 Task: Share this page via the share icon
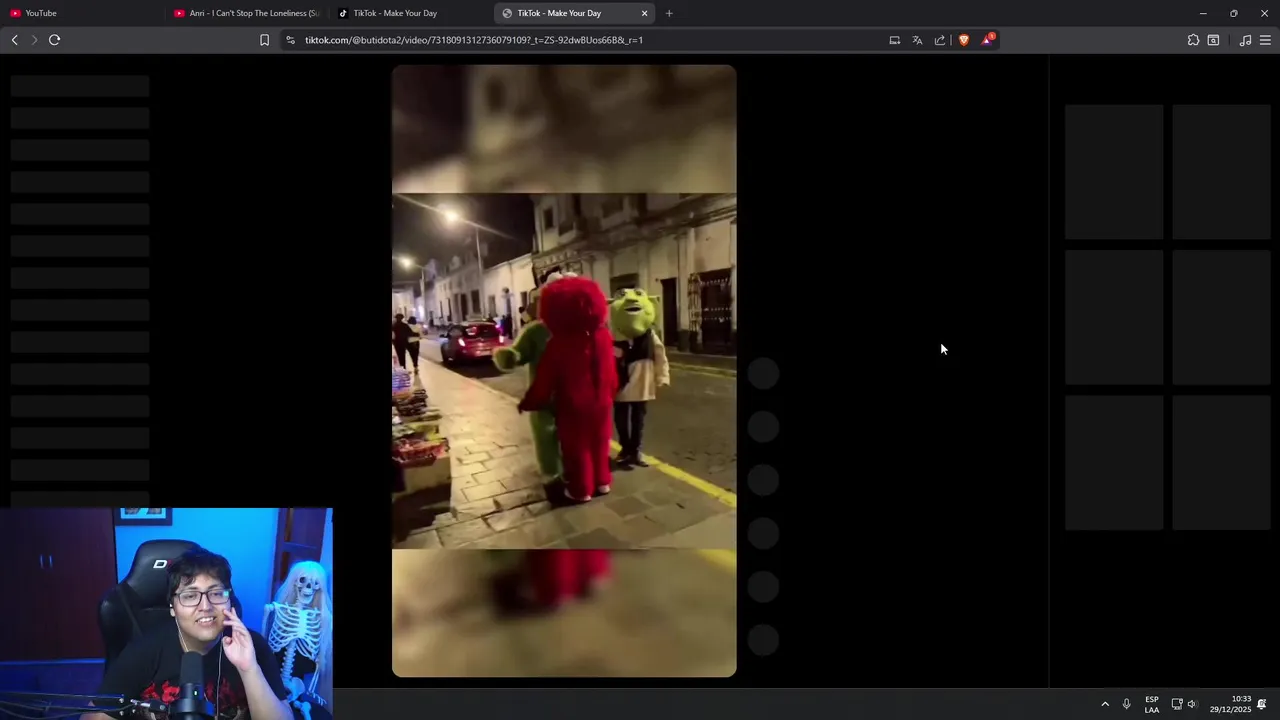pyautogui.click(x=940, y=40)
